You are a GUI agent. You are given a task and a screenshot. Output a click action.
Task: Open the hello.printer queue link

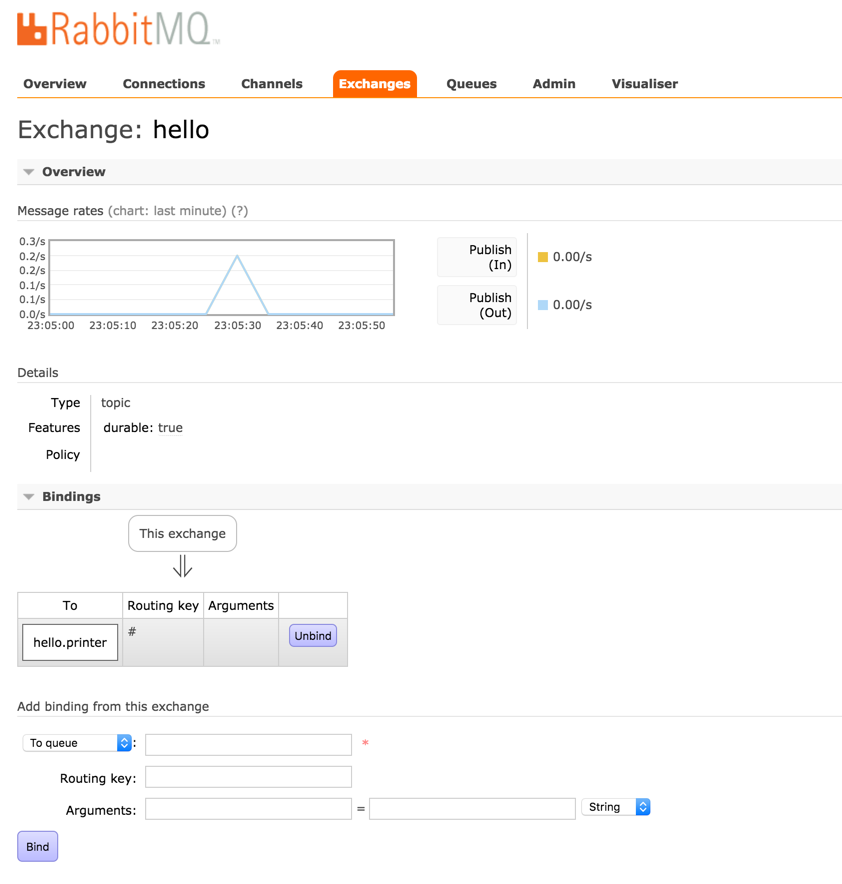pos(70,643)
